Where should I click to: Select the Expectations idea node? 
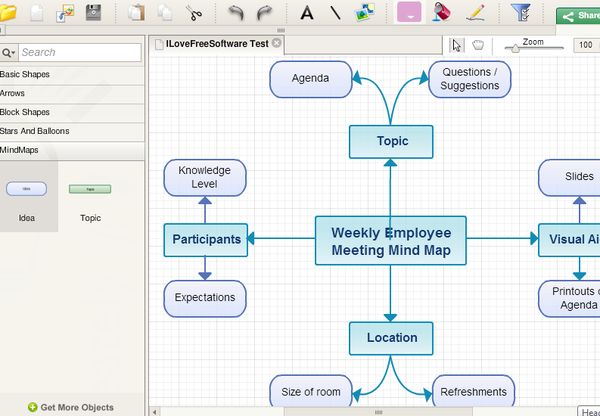click(205, 299)
